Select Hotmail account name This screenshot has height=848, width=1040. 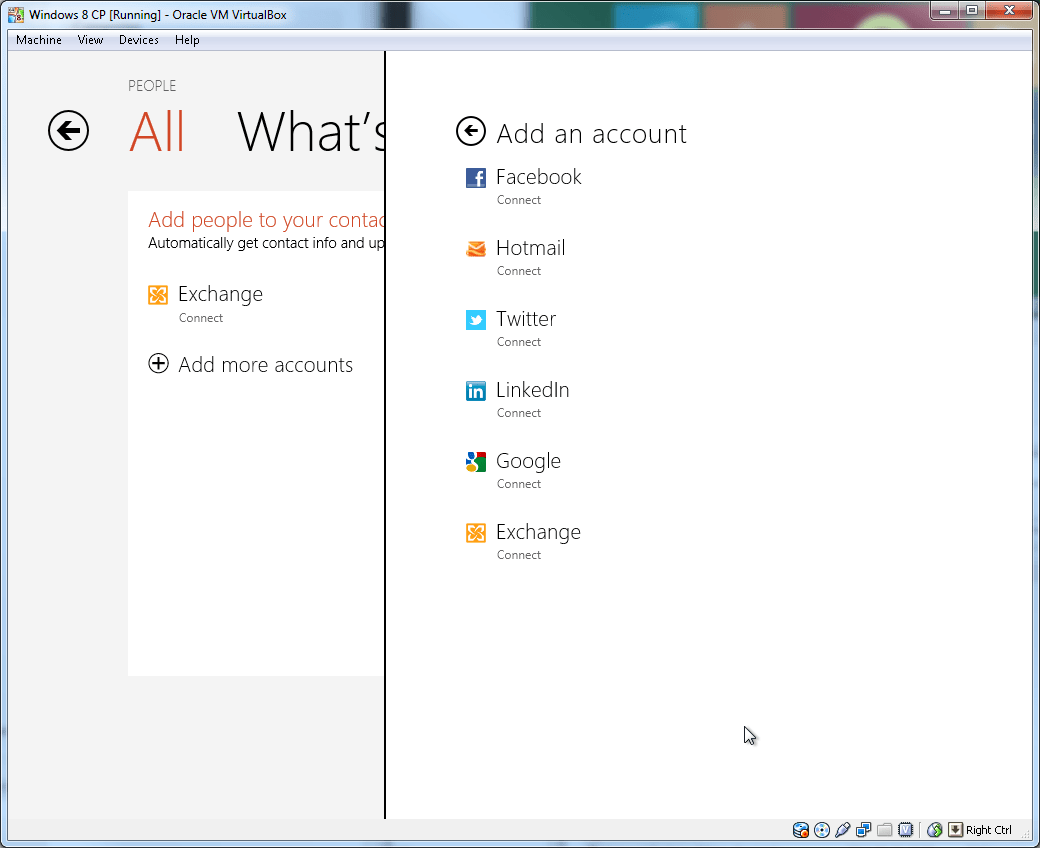coord(531,248)
